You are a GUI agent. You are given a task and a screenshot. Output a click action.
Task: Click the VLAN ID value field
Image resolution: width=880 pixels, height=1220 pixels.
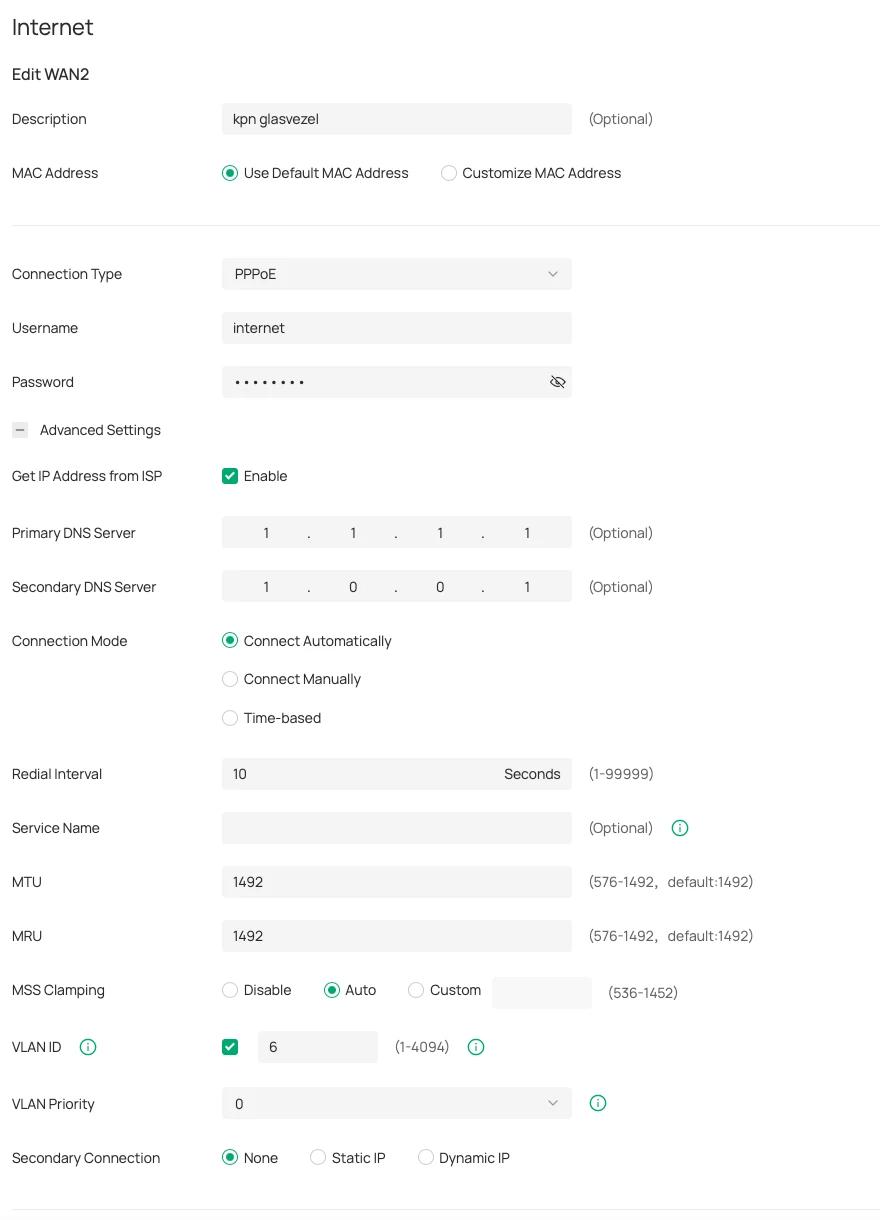[318, 1047]
